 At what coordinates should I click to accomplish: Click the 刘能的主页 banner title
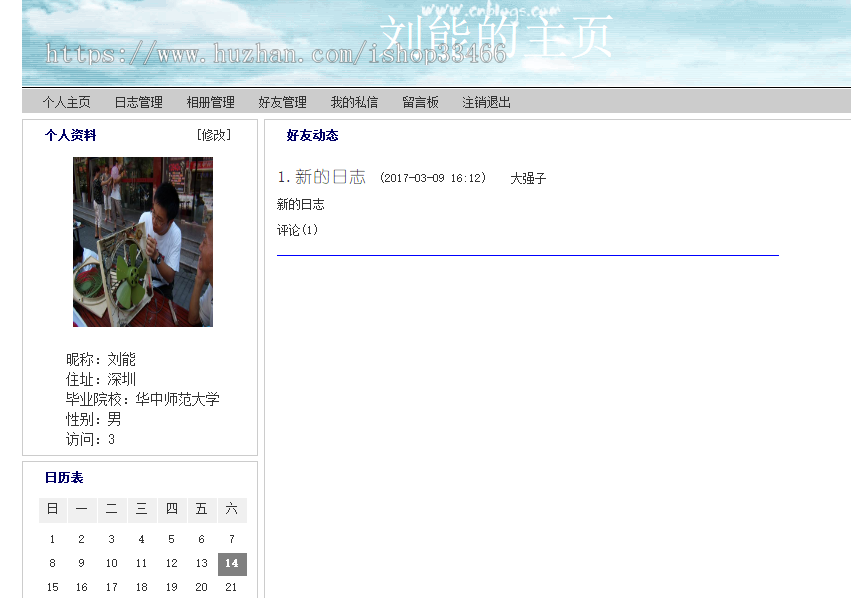(x=496, y=37)
